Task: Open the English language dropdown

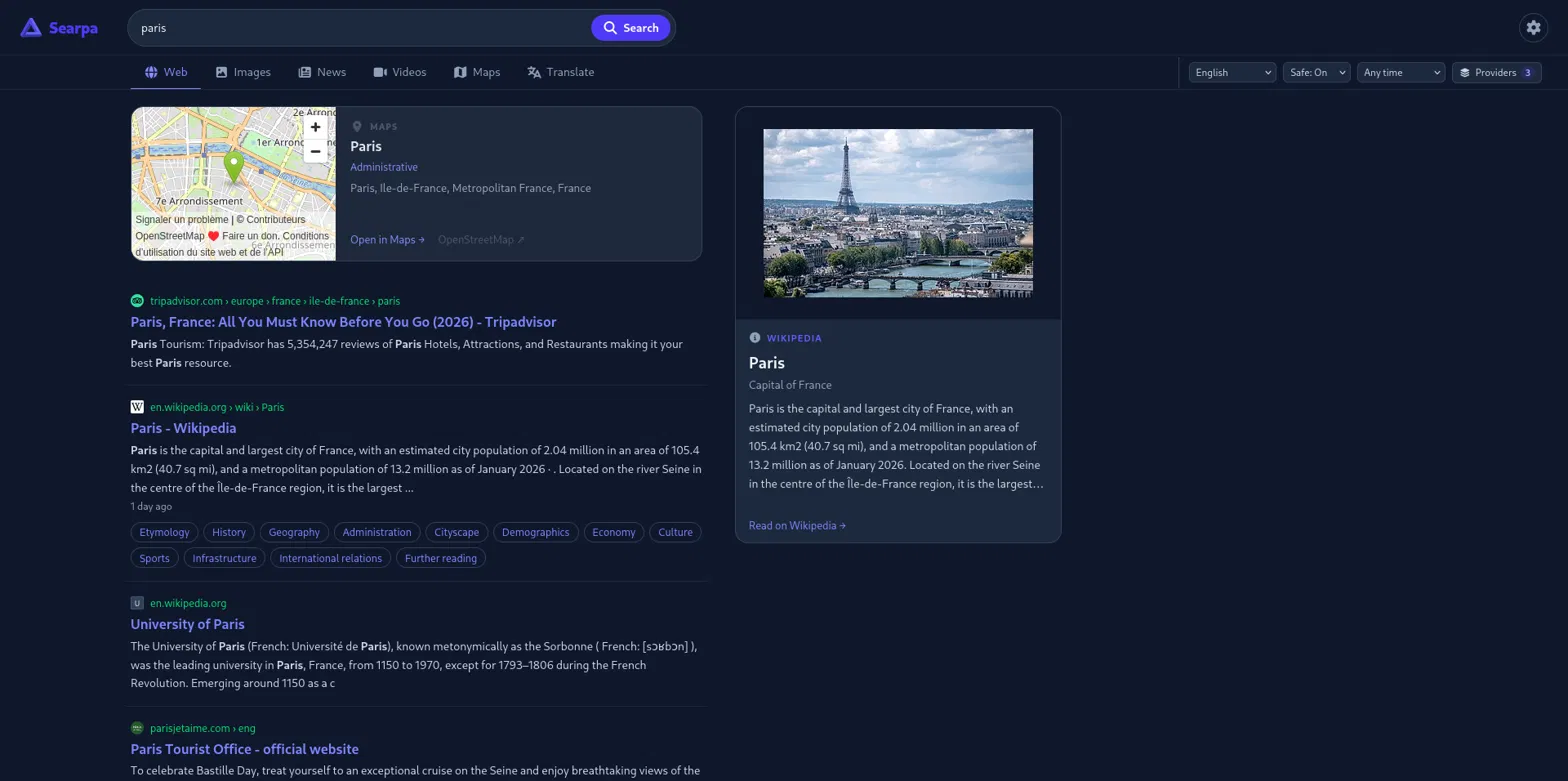Action: pos(1232,72)
